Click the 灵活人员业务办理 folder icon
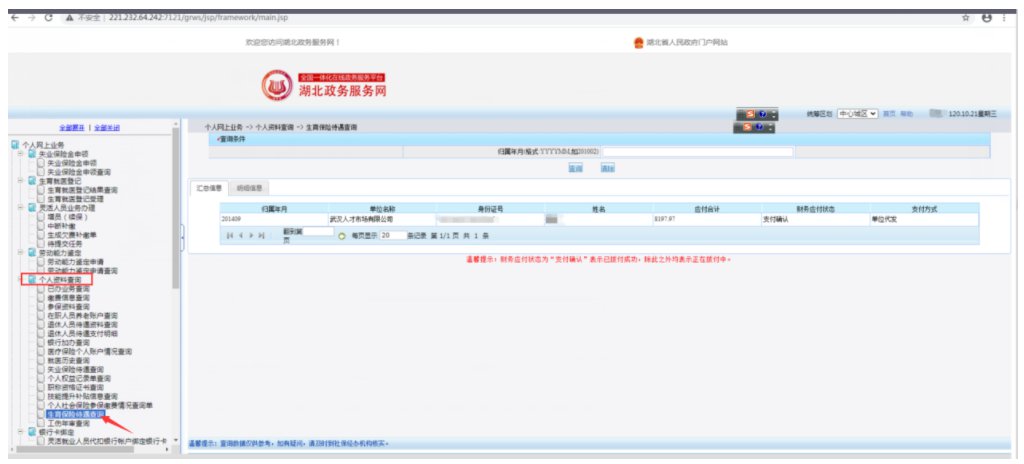 (x=32, y=208)
